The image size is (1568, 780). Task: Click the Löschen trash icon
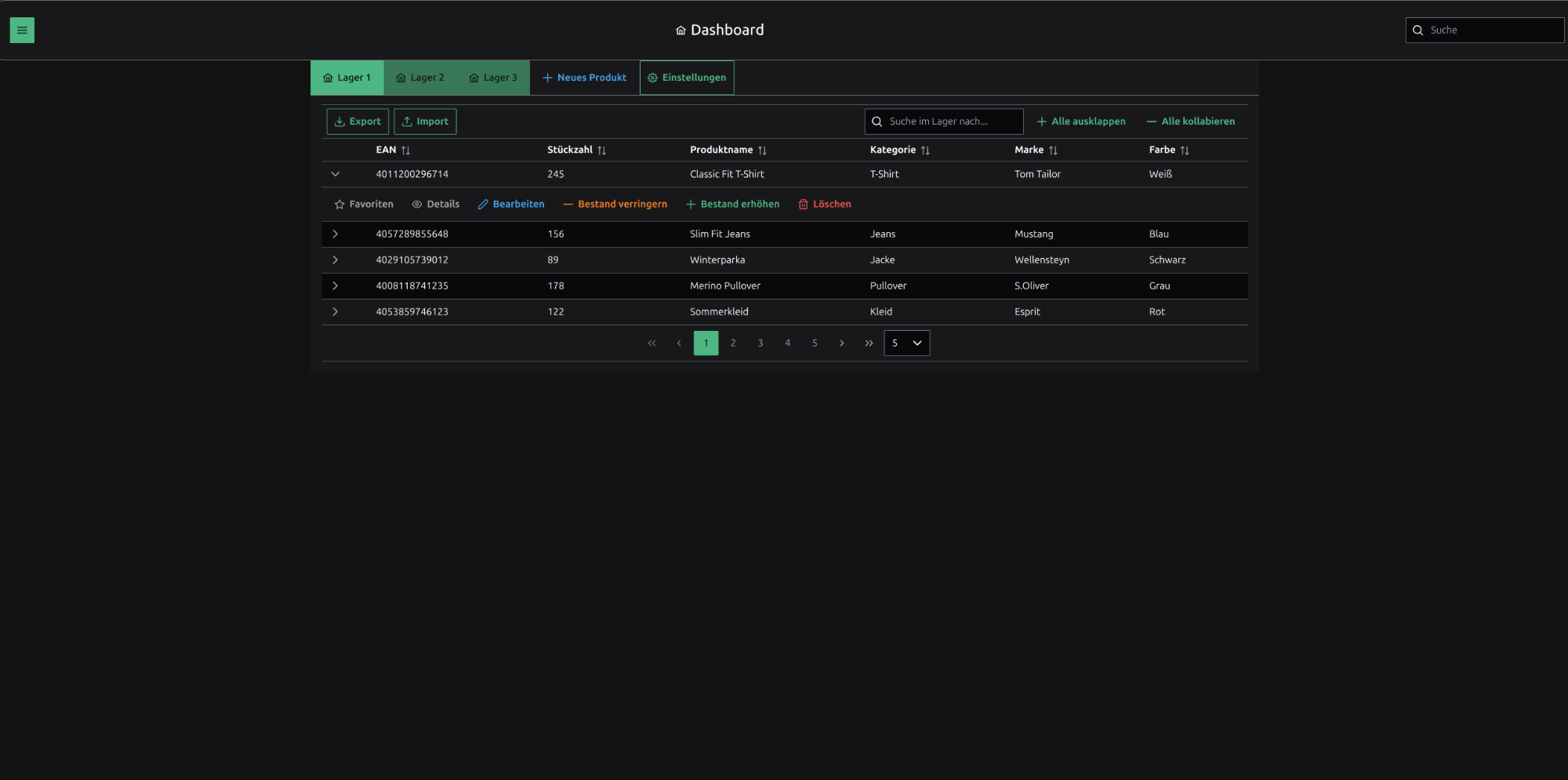803,205
